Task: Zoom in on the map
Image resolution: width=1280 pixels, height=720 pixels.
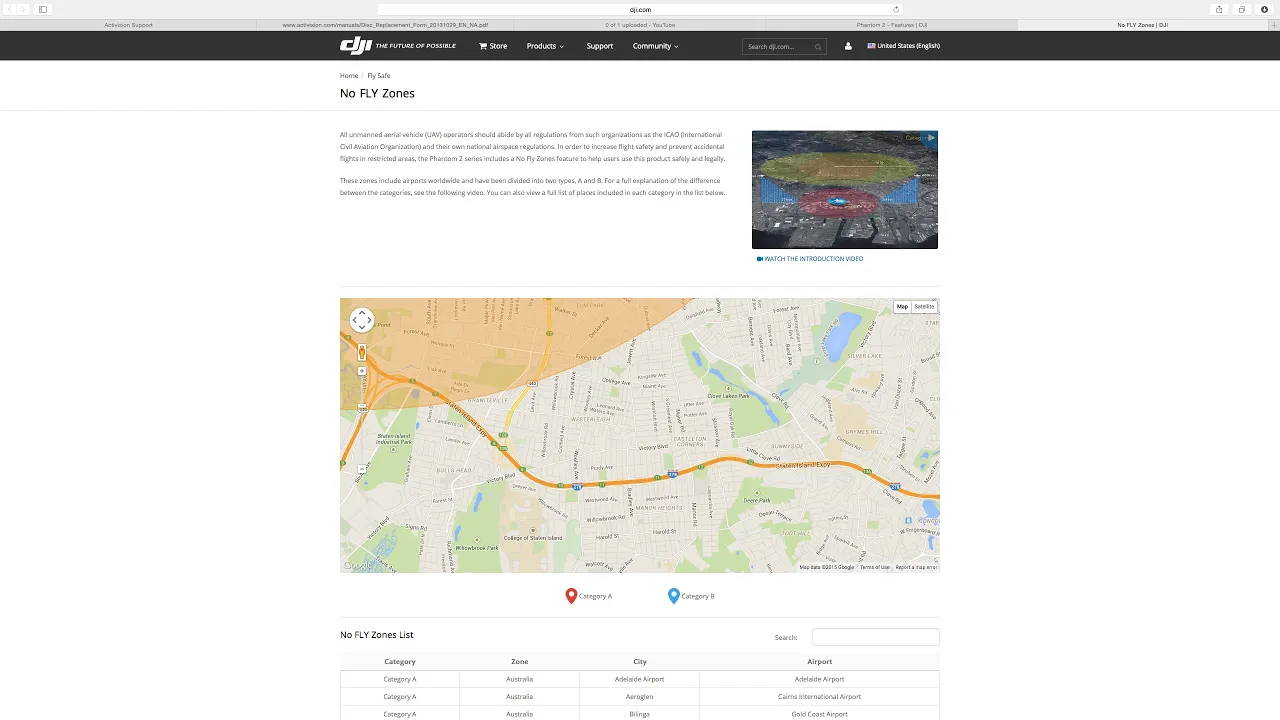Action: point(362,371)
